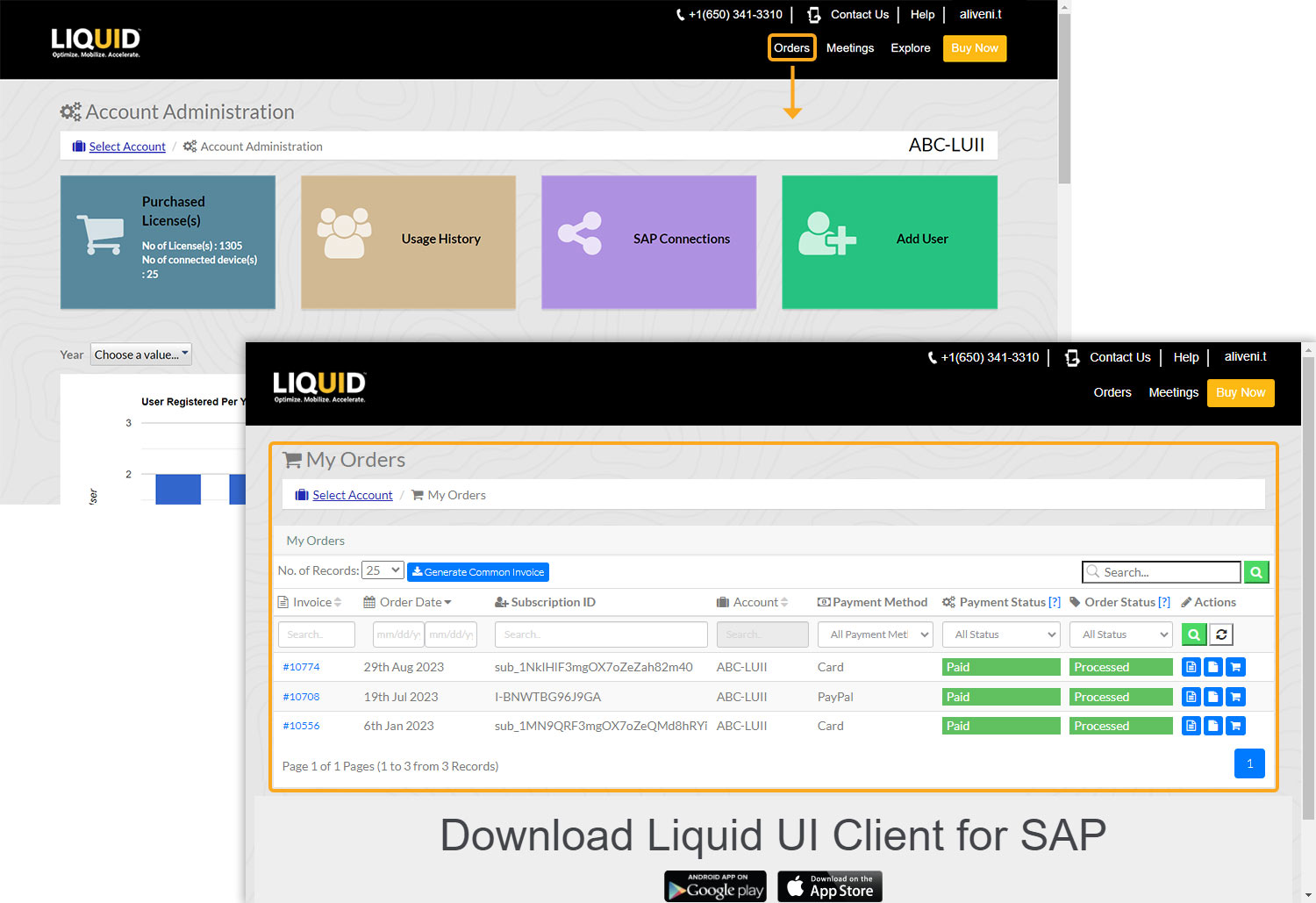Sort orders by Invoice column
This screenshot has height=903, width=1316.
coord(310,602)
